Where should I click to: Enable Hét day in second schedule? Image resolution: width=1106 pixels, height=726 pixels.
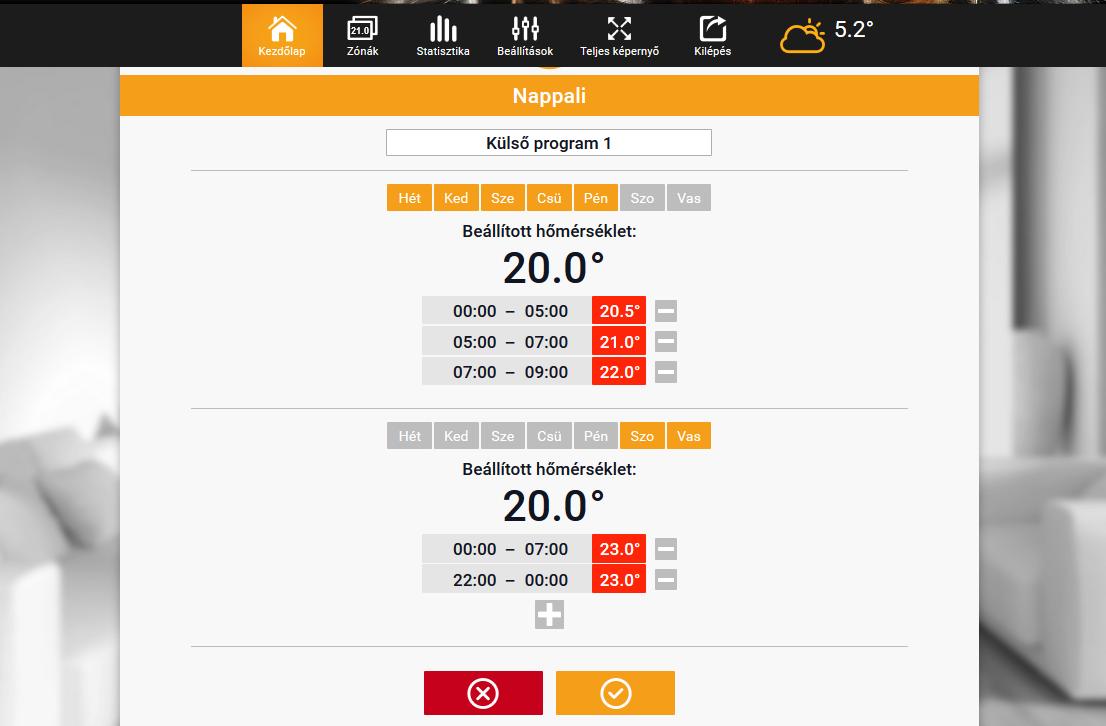coord(409,435)
